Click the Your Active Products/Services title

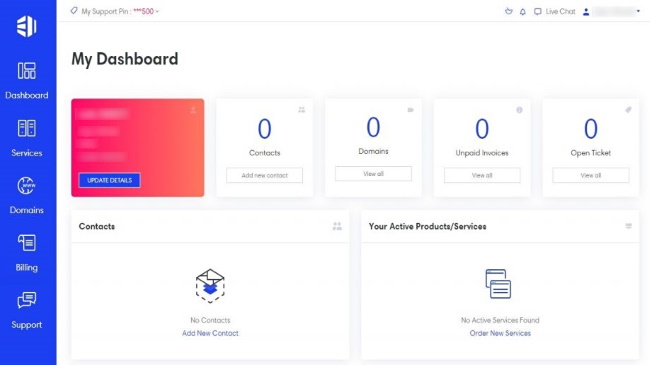pos(427,226)
